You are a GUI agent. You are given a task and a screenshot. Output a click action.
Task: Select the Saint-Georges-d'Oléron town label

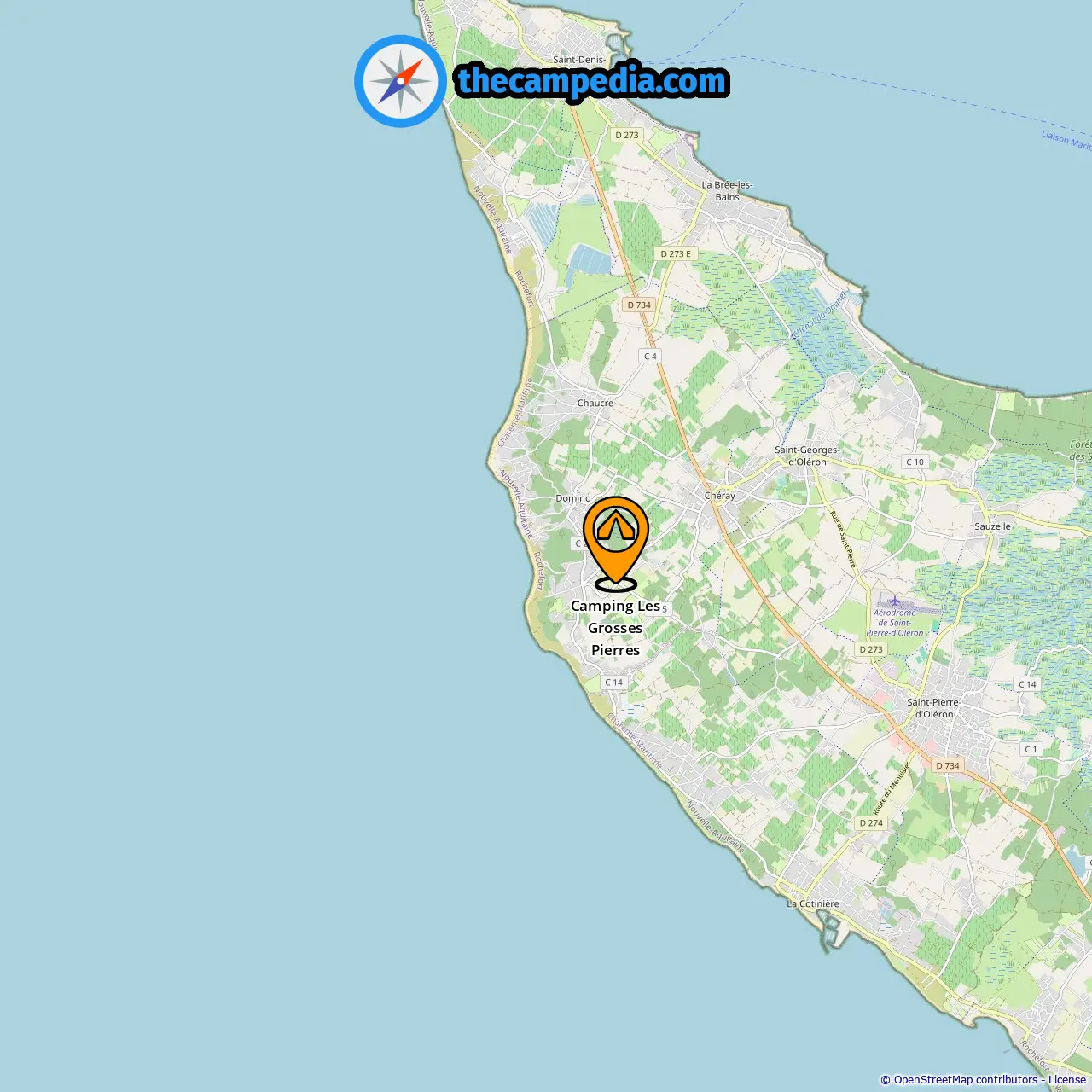807,456
